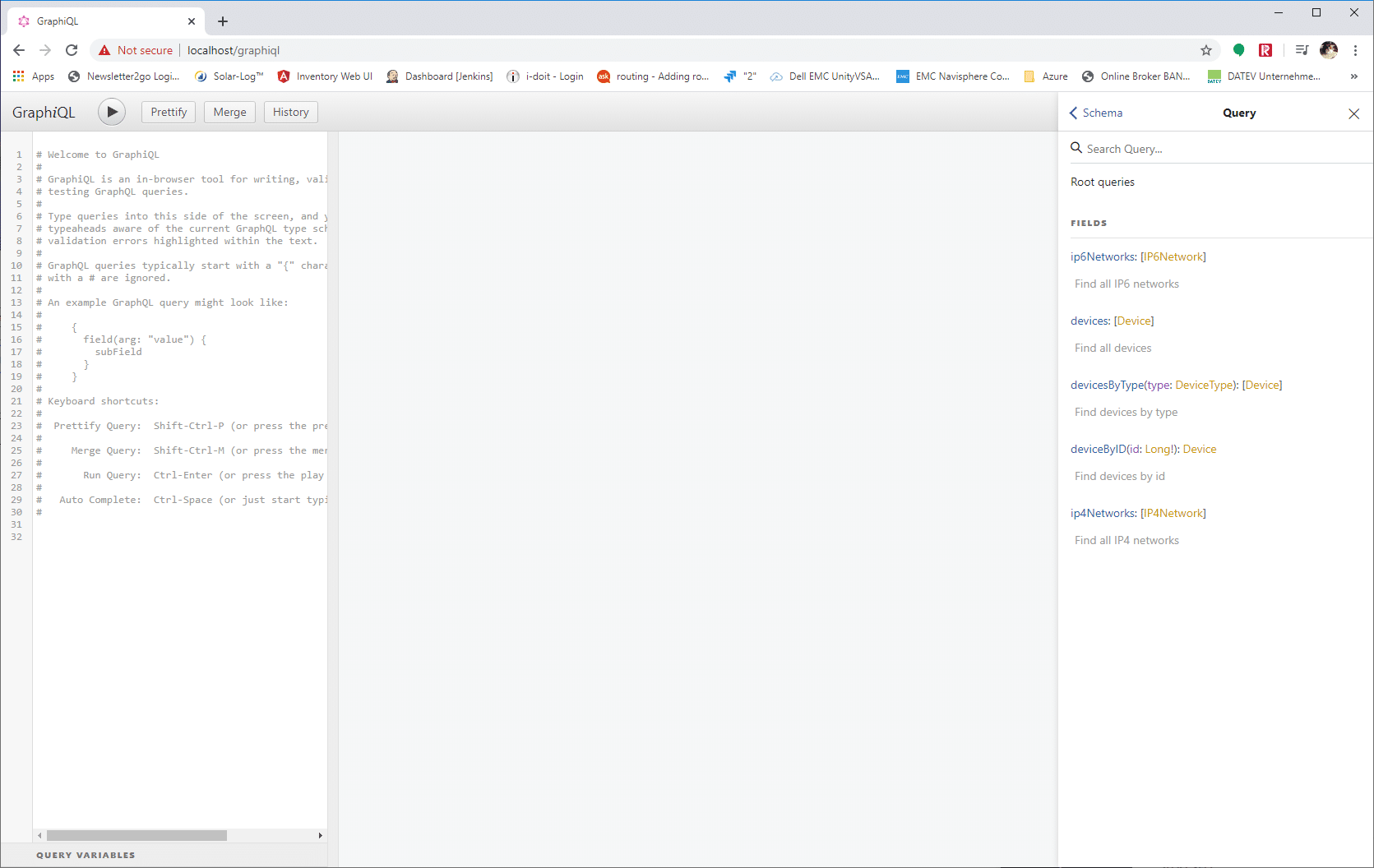This screenshot has width=1374, height=868.
Task: Reload the page with the refresh icon
Action: coord(72,50)
